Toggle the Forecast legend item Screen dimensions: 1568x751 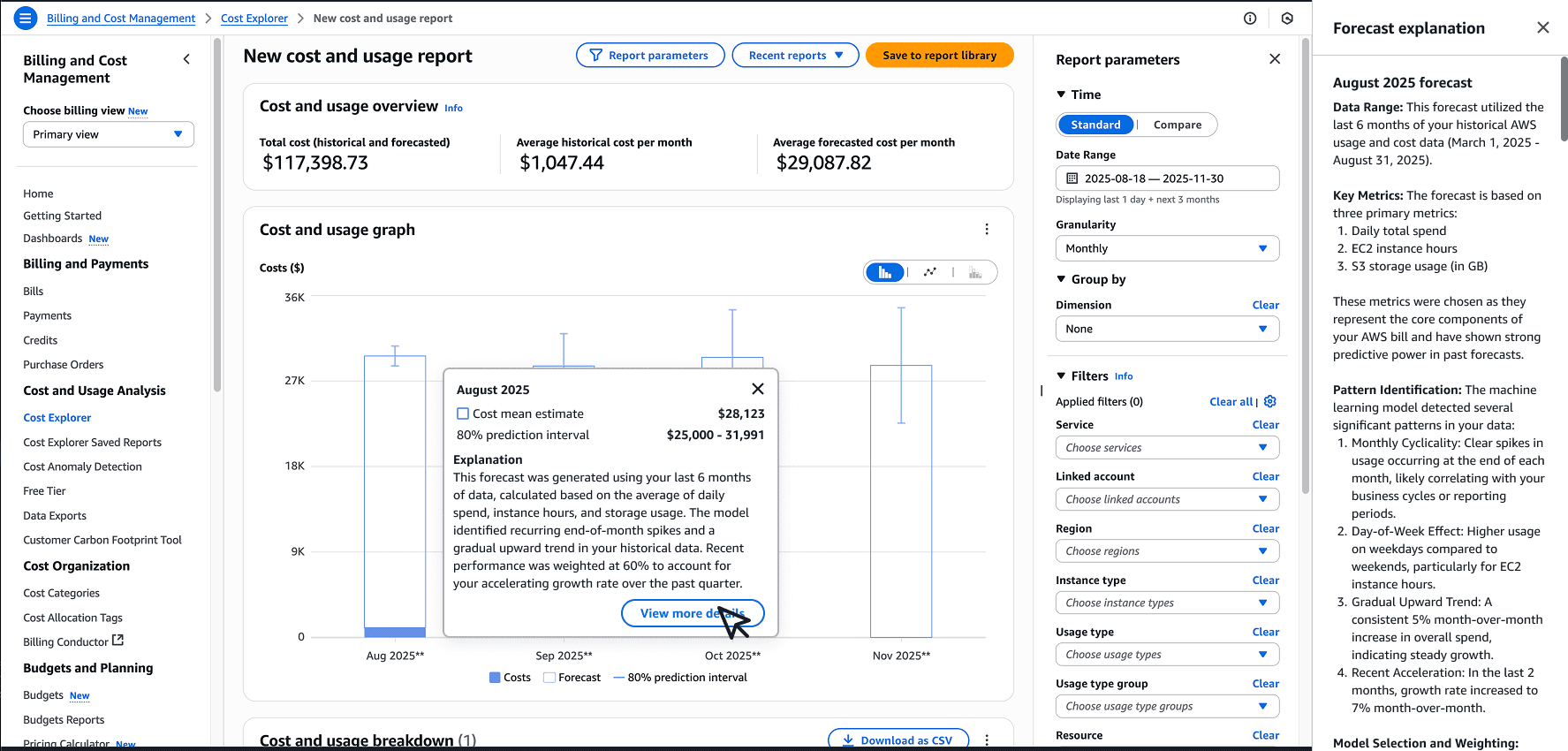click(x=572, y=678)
